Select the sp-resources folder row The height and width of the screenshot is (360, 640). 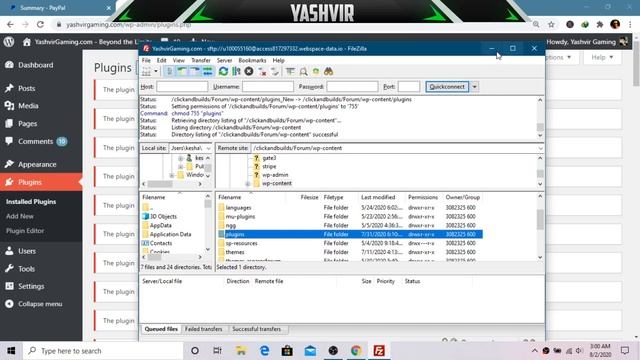coord(350,243)
